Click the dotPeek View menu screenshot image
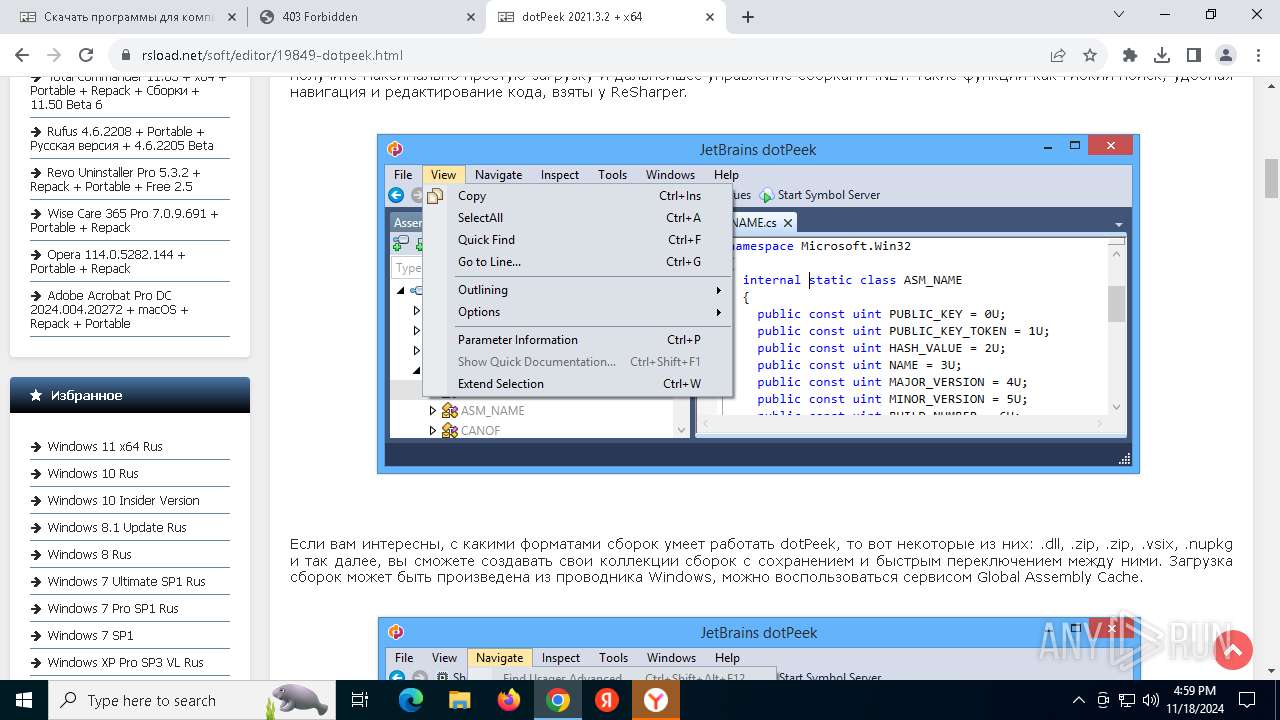The image size is (1280, 720). coord(758,304)
